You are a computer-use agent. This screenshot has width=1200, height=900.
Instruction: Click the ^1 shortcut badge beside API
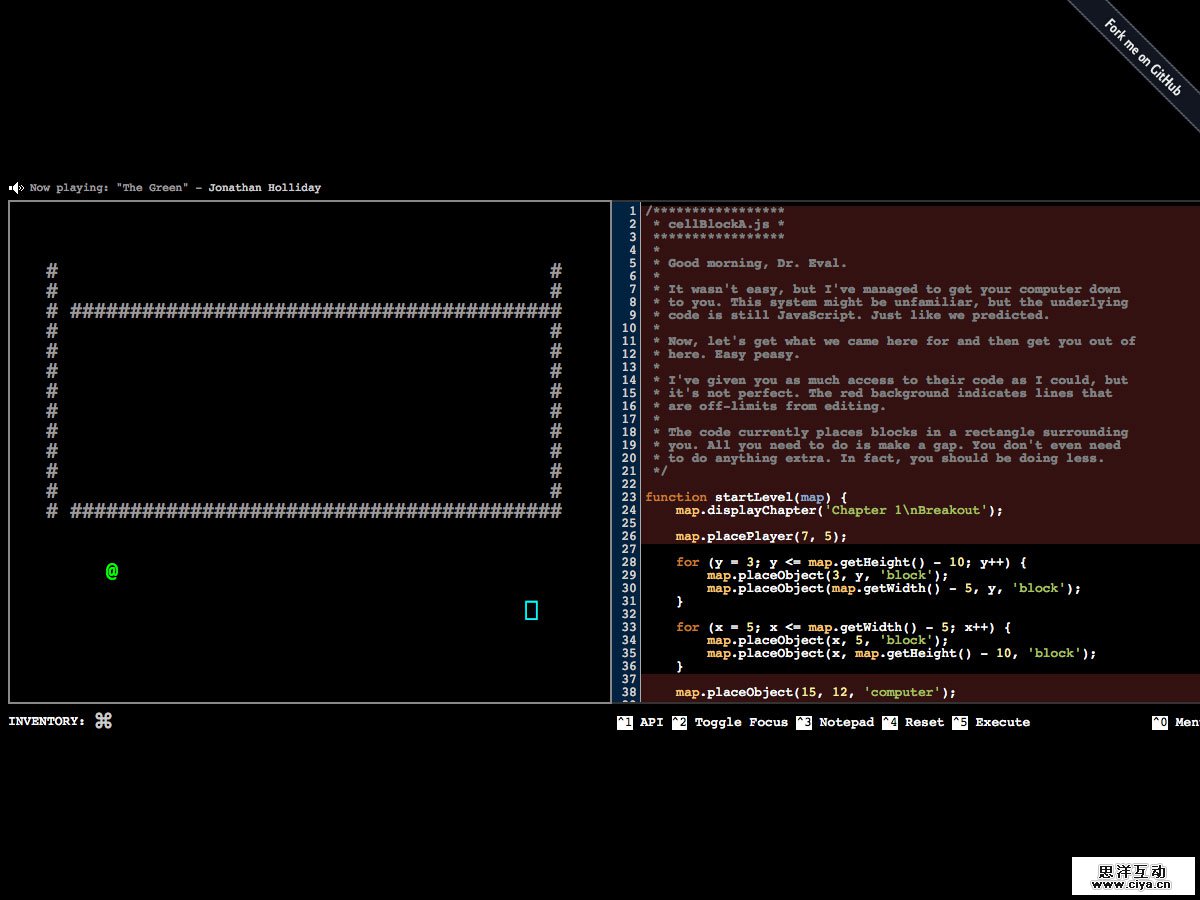tap(625, 722)
